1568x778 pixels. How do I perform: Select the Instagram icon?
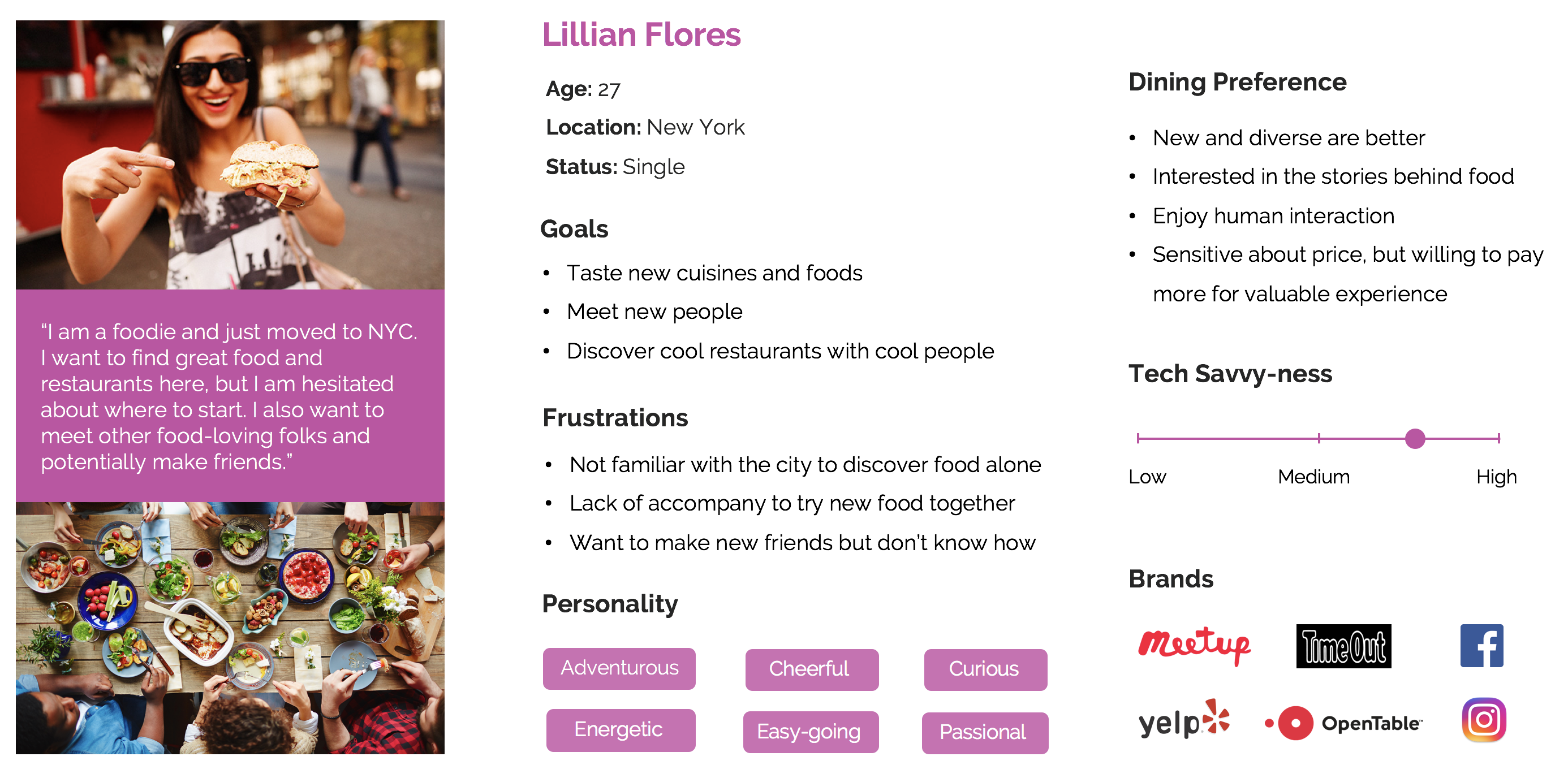tap(1484, 720)
